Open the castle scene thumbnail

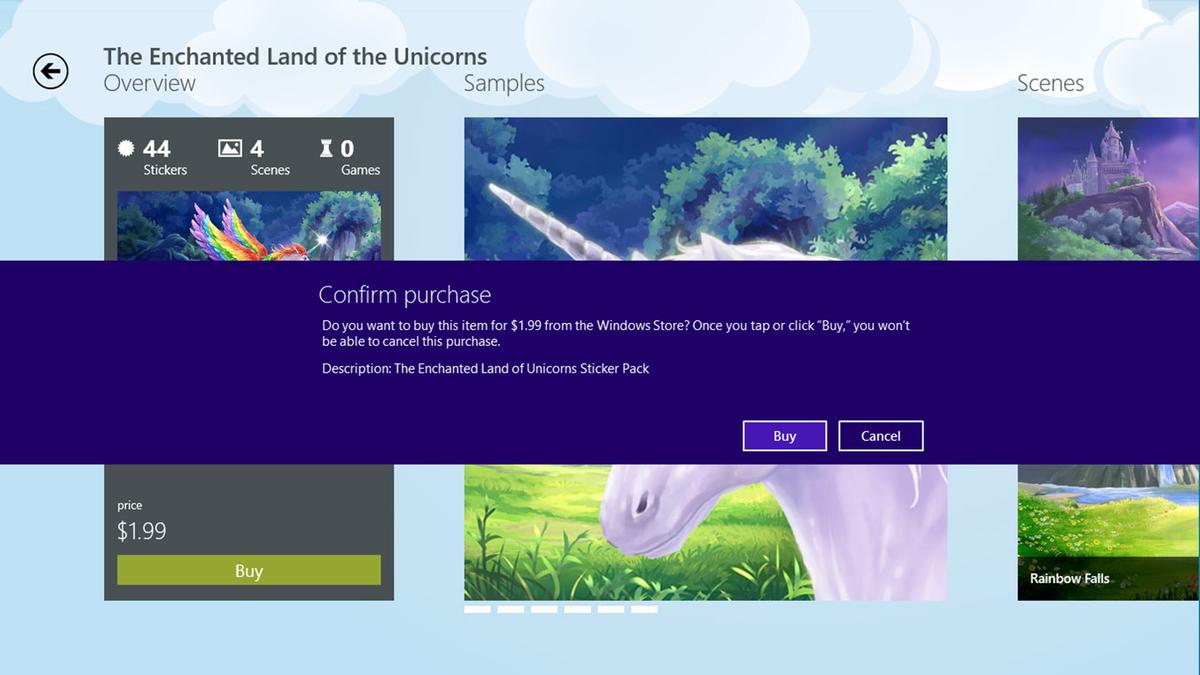[x=1109, y=189]
